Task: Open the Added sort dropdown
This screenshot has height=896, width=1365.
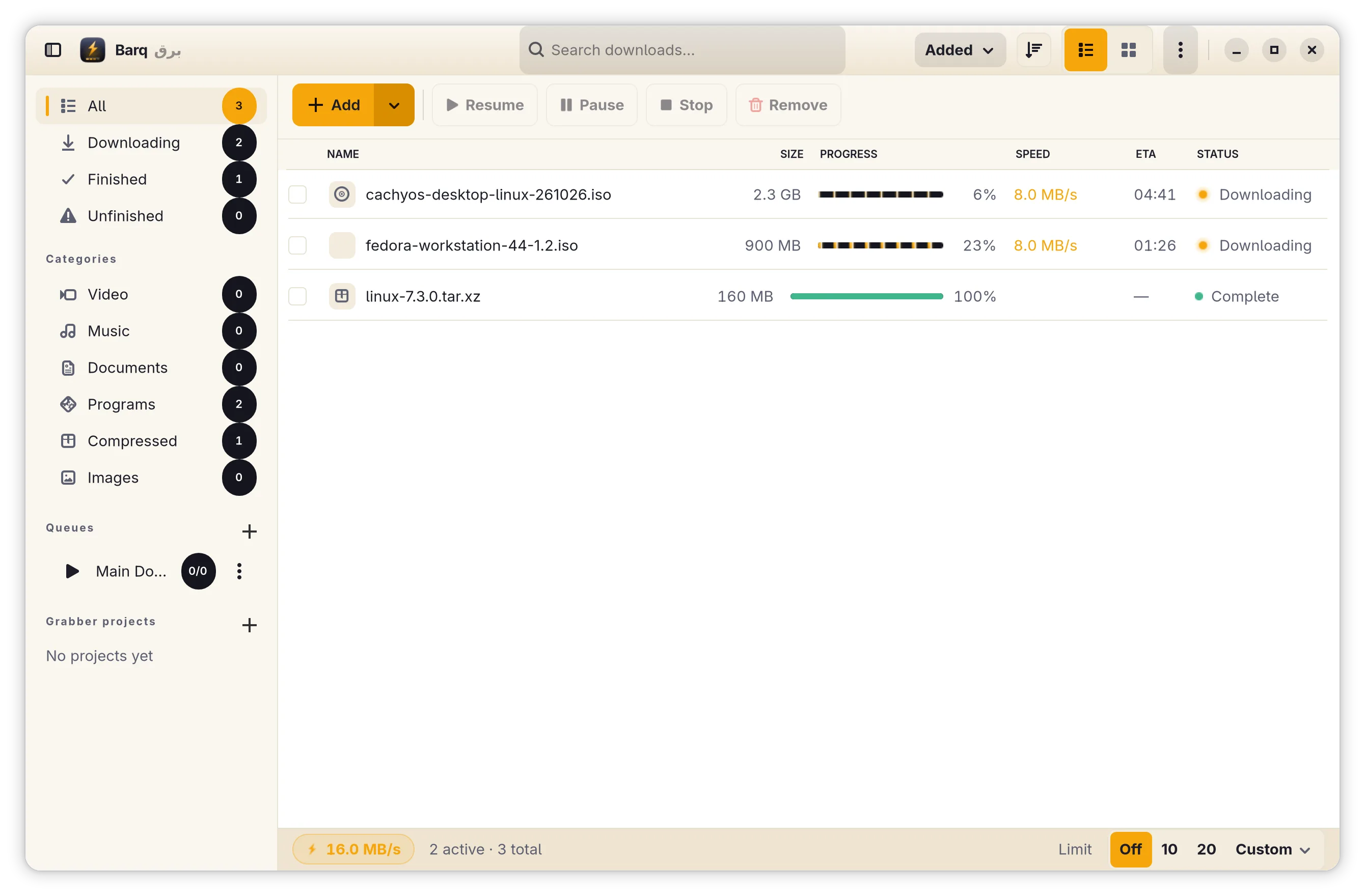Action: pos(960,50)
